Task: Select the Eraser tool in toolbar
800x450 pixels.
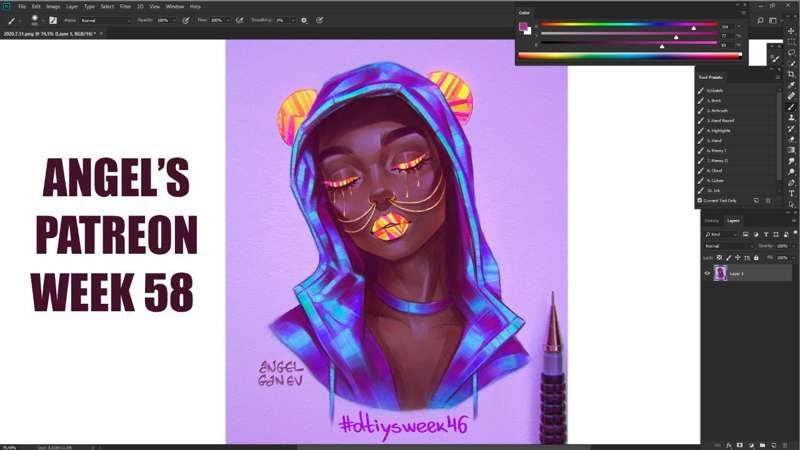Action: point(791,139)
